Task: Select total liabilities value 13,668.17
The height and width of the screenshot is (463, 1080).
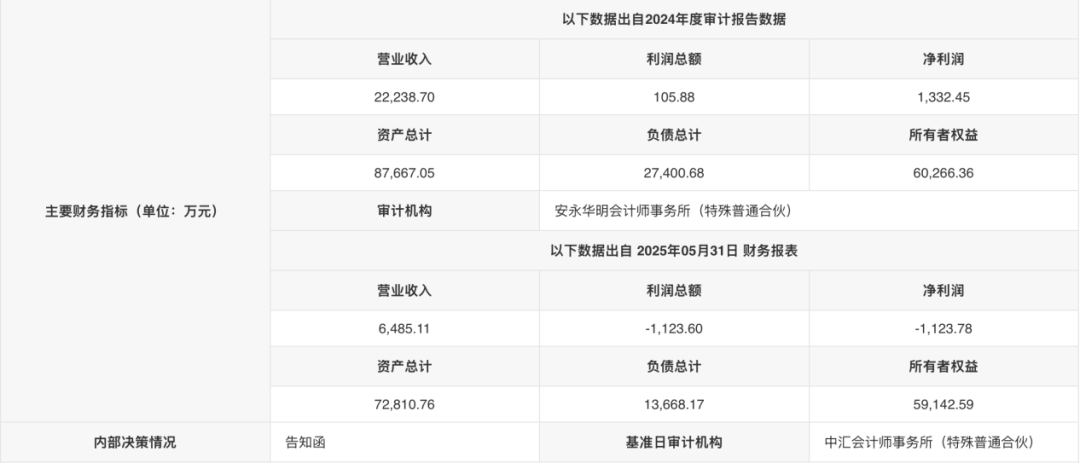Action: click(x=674, y=405)
